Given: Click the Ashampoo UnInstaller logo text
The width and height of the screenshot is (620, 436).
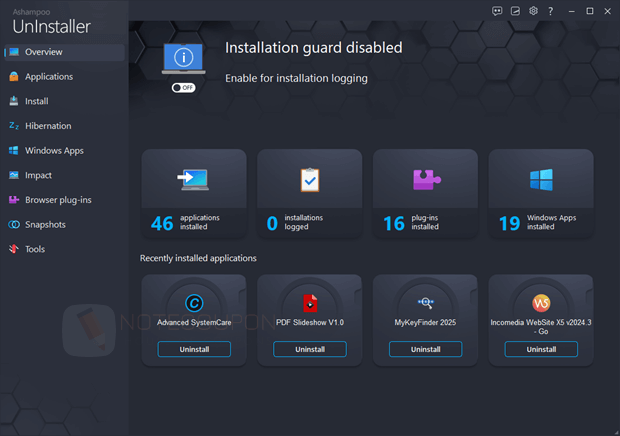Looking at the screenshot, I should [51, 23].
